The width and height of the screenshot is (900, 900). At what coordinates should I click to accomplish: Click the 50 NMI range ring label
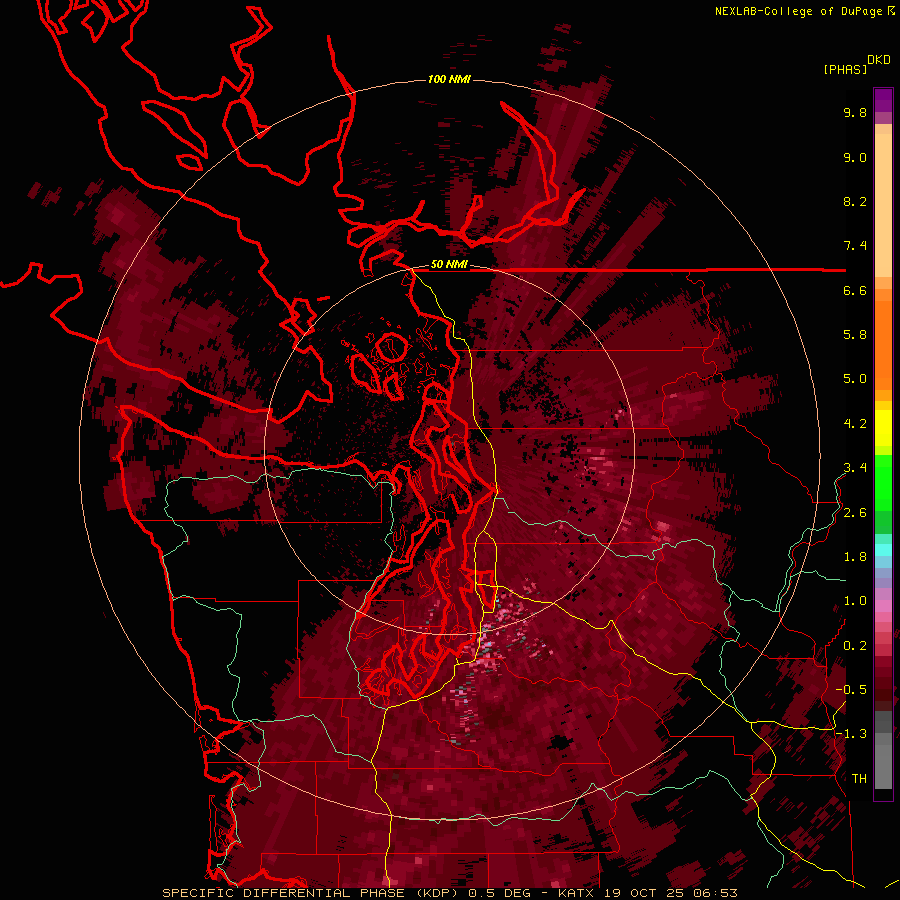(449, 265)
